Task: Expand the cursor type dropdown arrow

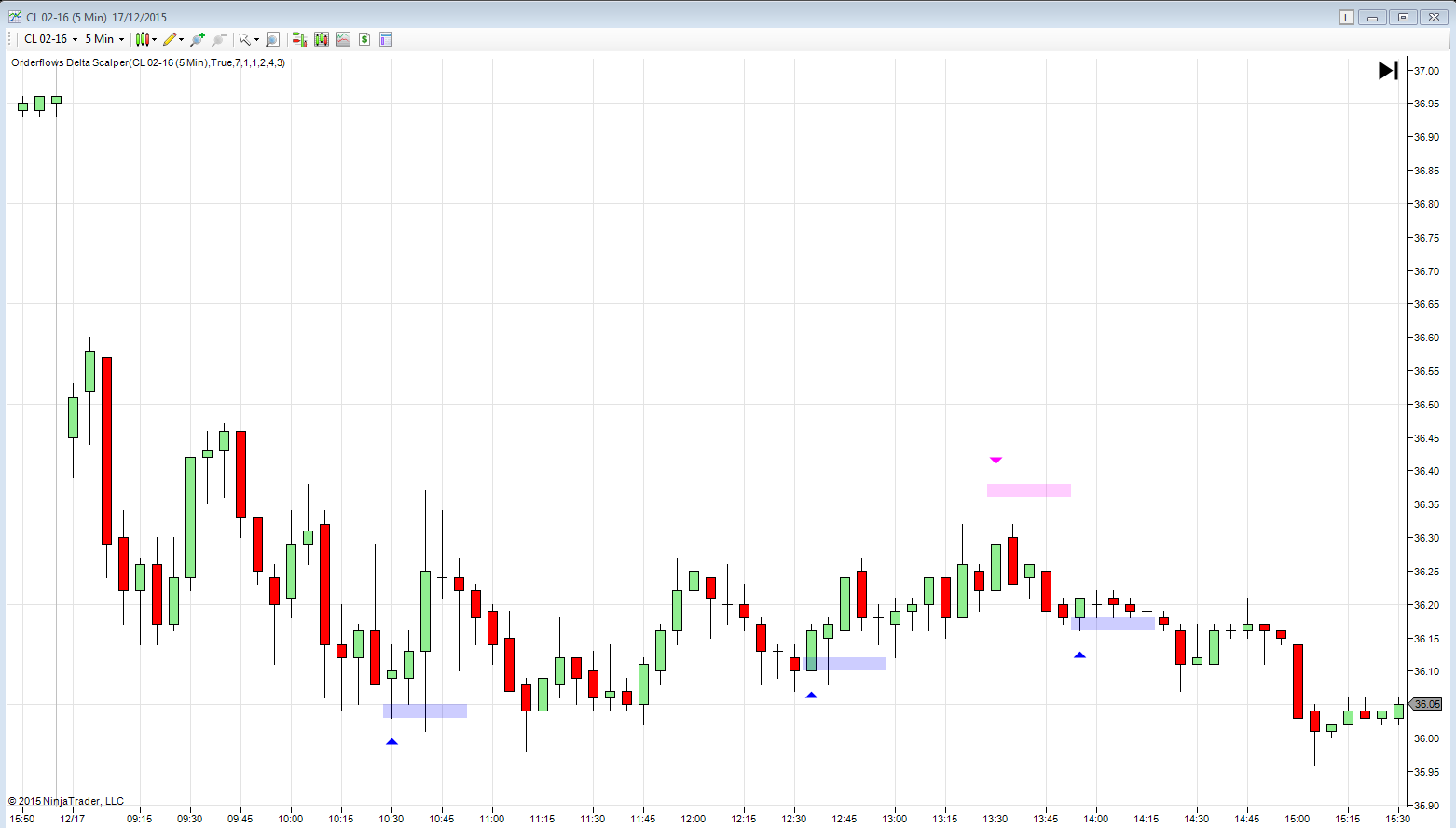Action: (x=256, y=39)
